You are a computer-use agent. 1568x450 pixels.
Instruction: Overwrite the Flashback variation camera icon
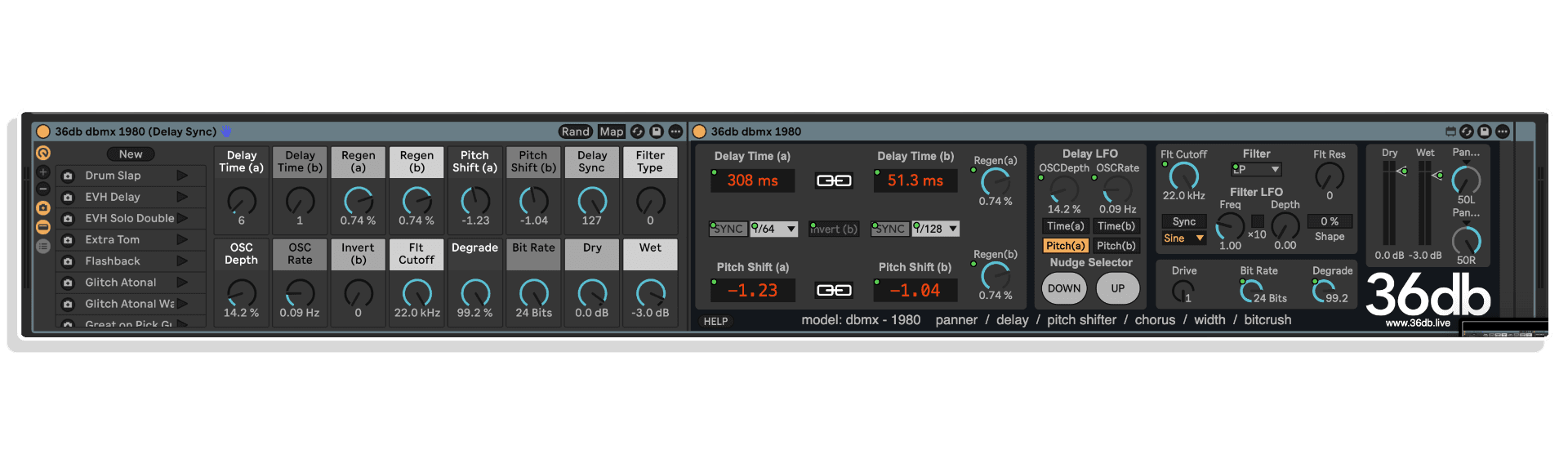pos(68,261)
